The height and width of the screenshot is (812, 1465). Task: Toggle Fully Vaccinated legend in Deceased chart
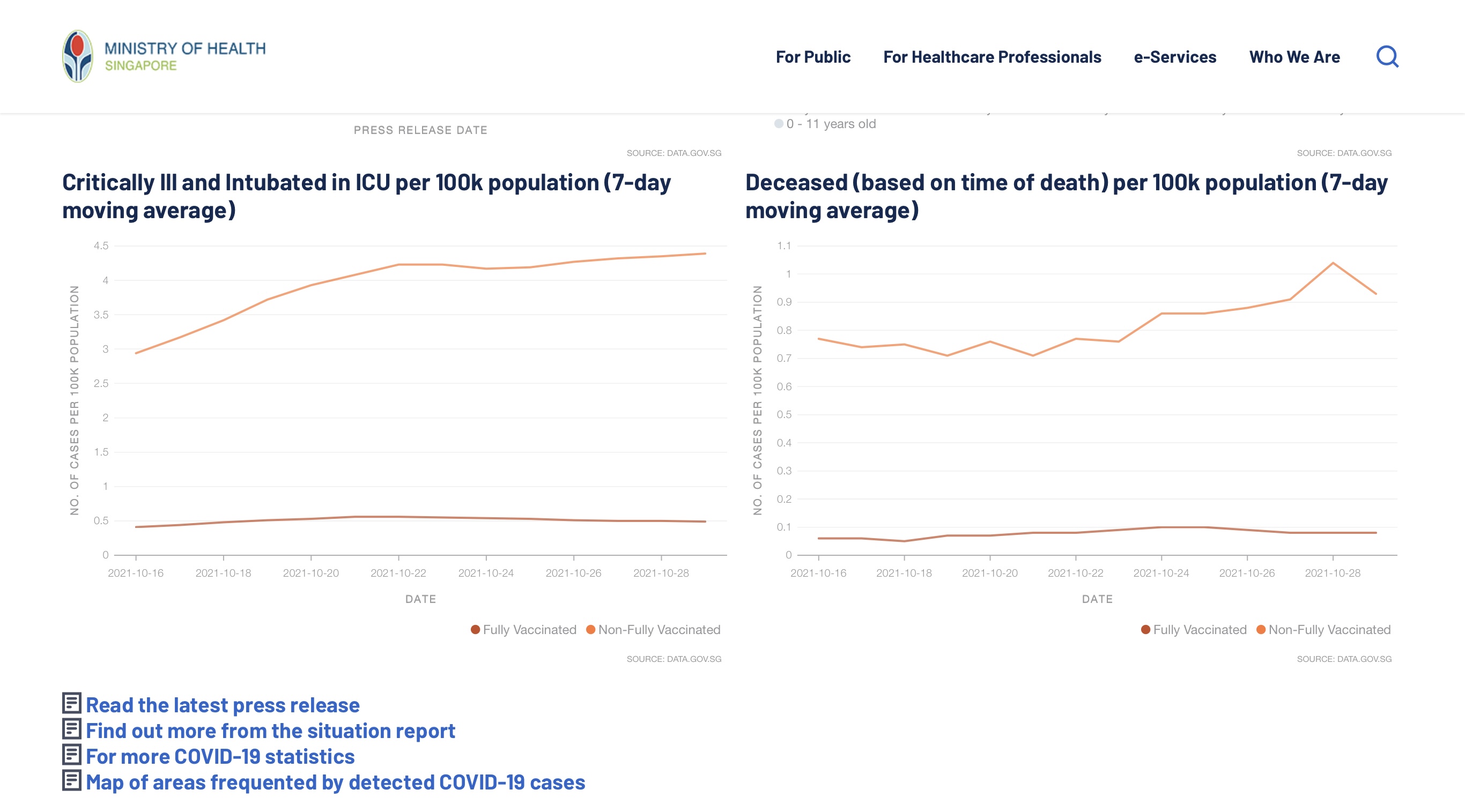1194,629
